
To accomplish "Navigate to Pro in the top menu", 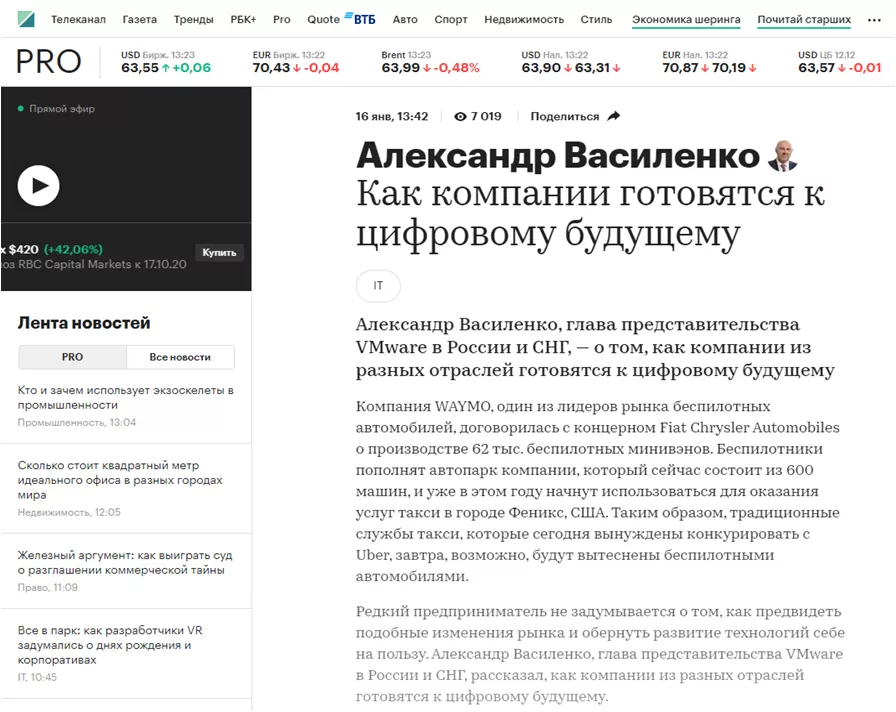I will (x=282, y=19).
